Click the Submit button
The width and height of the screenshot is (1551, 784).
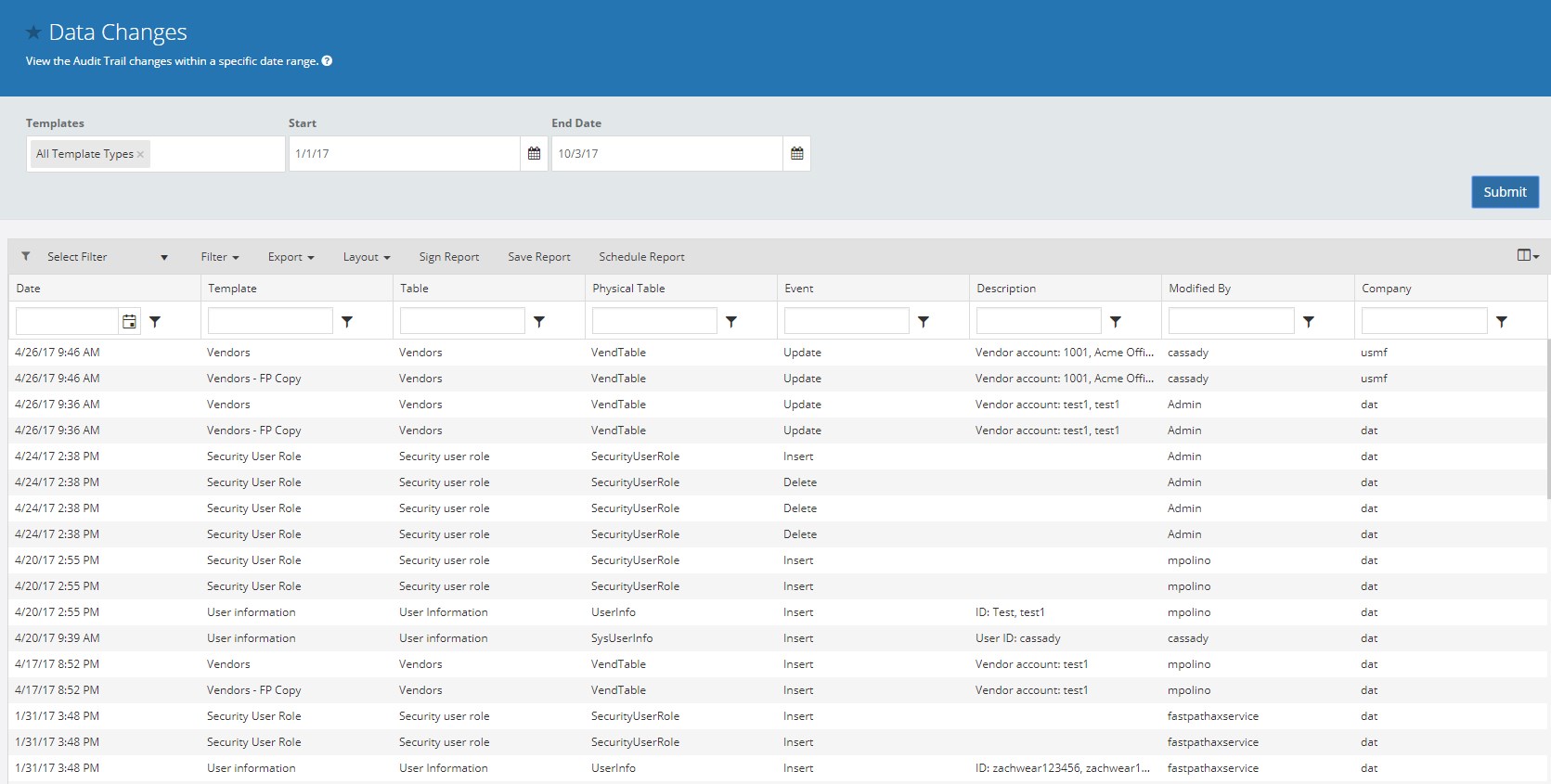coord(1505,192)
